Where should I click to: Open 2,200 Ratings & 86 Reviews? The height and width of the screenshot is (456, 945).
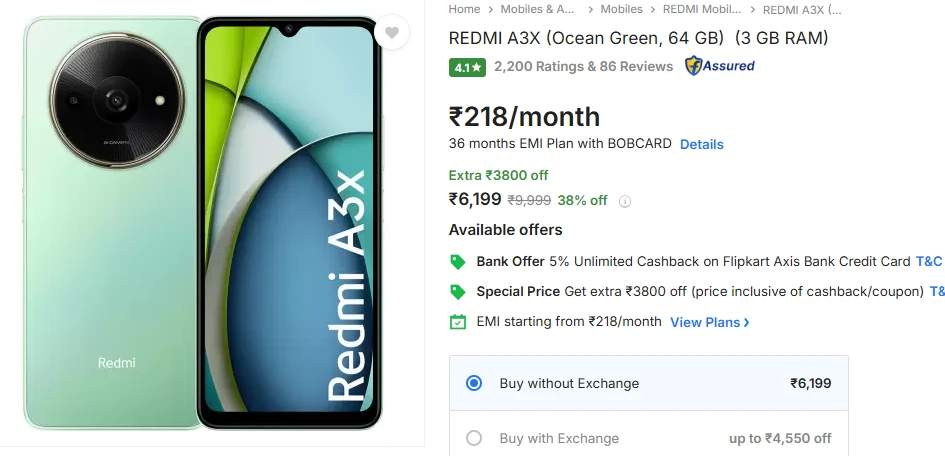point(583,66)
